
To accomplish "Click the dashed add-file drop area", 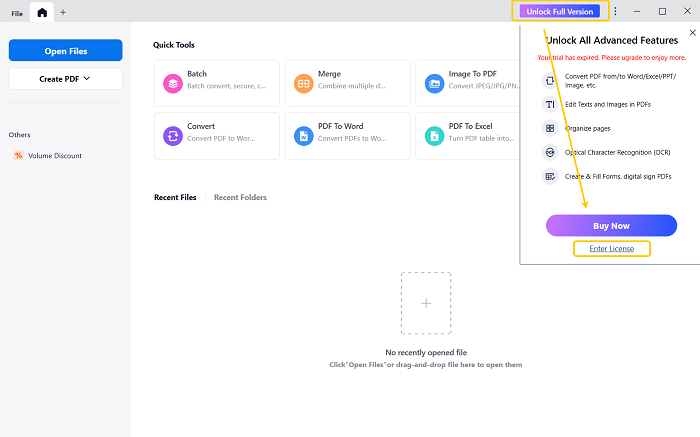I will [426, 303].
